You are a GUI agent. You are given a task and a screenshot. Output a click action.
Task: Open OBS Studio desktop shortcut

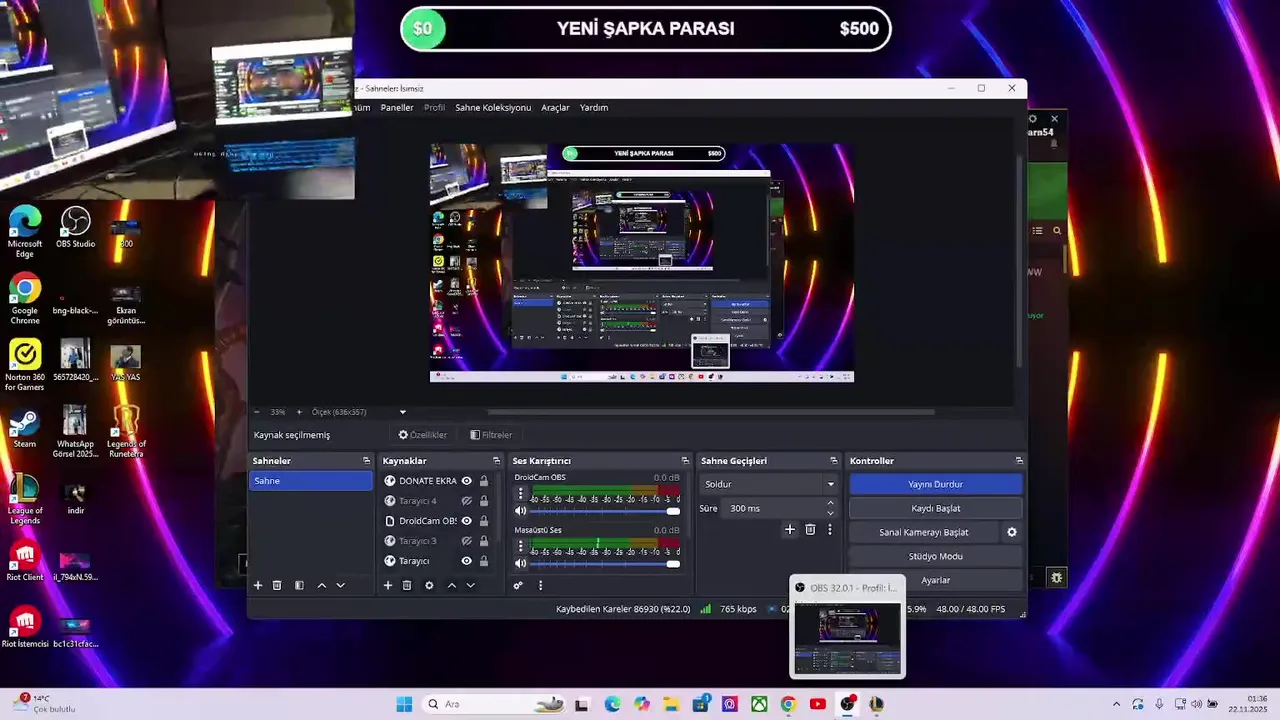click(x=75, y=228)
